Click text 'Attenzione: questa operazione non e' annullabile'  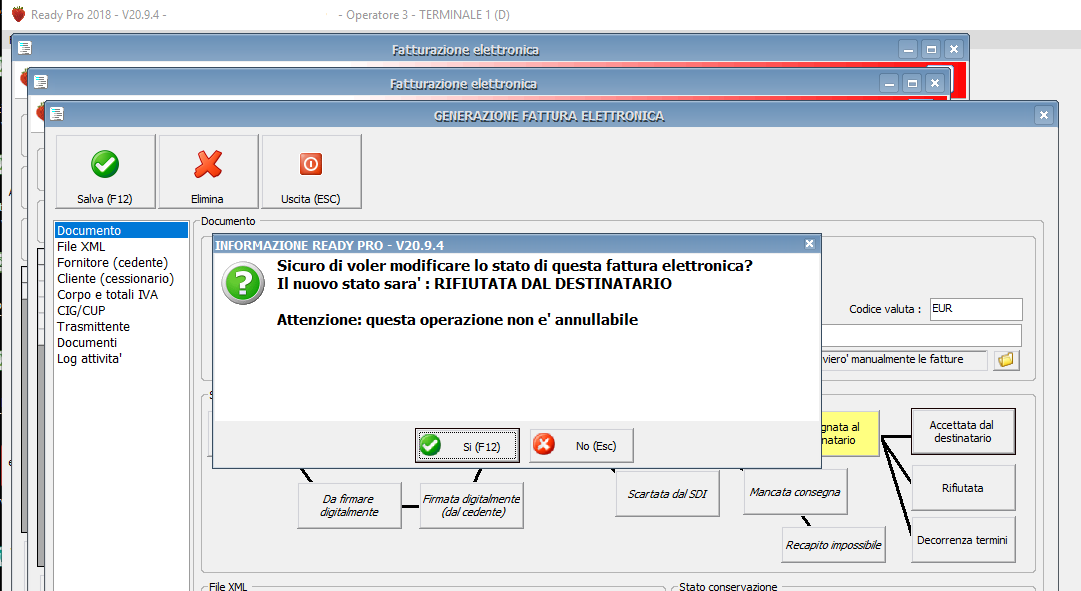click(x=457, y=319)
